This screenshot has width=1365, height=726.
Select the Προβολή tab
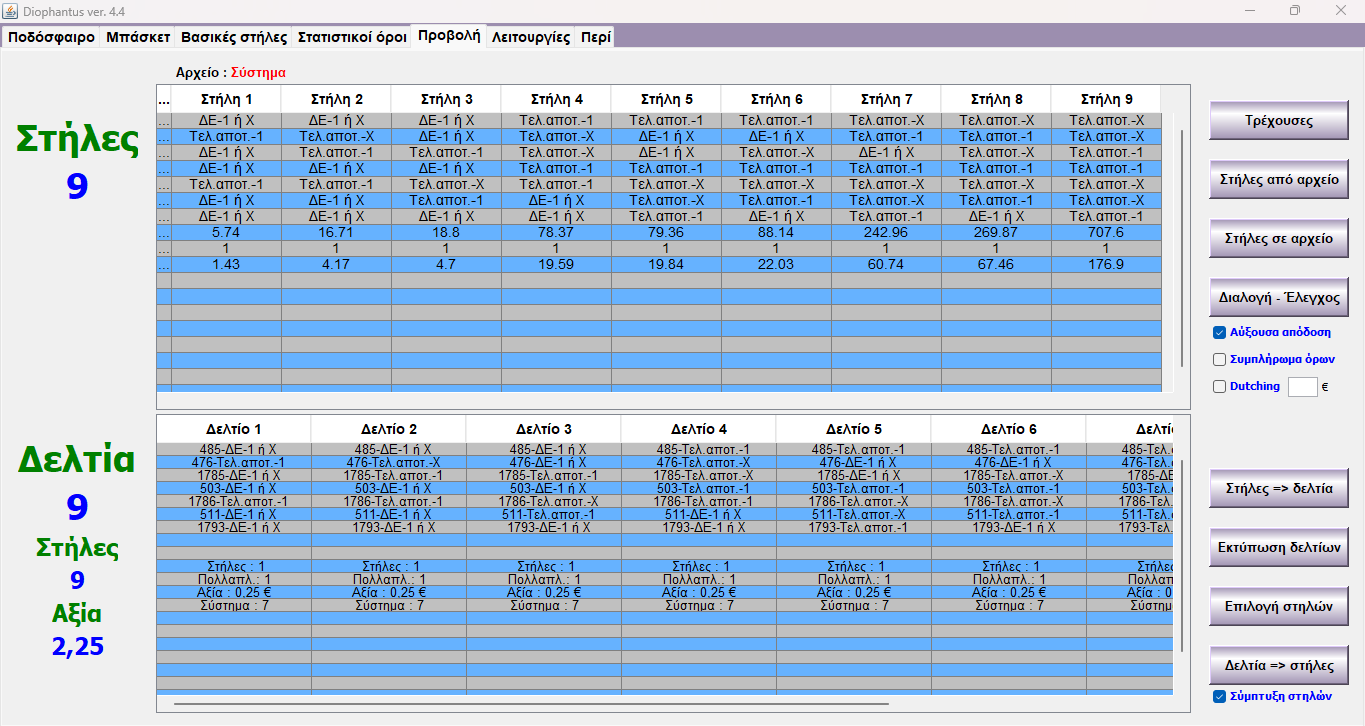coord(449,36)
